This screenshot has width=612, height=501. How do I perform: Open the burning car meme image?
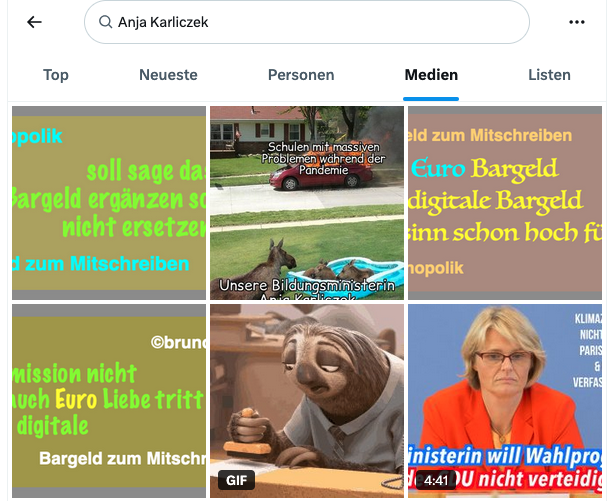tap(307, 203)
